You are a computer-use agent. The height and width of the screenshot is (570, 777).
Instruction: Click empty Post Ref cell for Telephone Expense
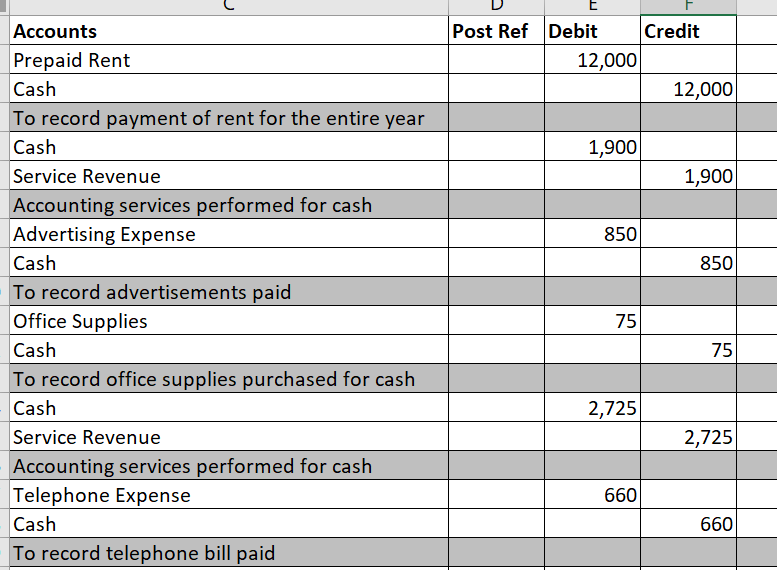point(496,495)
